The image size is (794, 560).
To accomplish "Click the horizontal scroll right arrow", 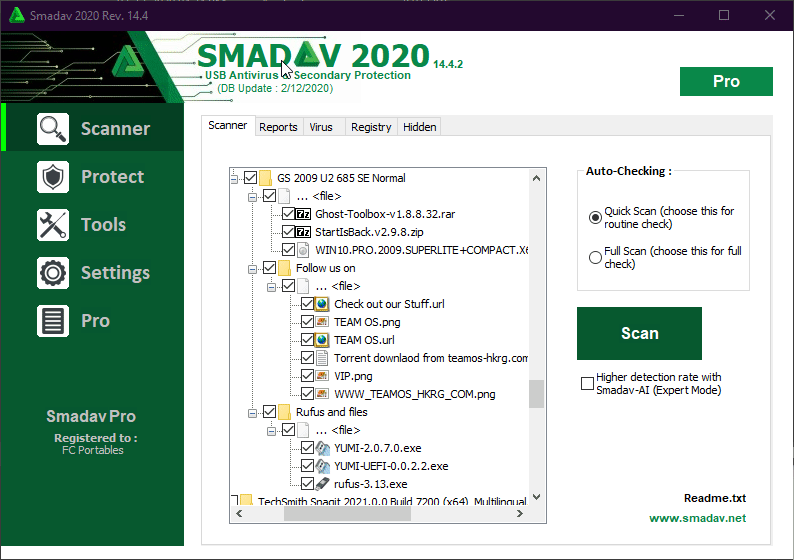I will pyautogui.click(x=520, y=514).
